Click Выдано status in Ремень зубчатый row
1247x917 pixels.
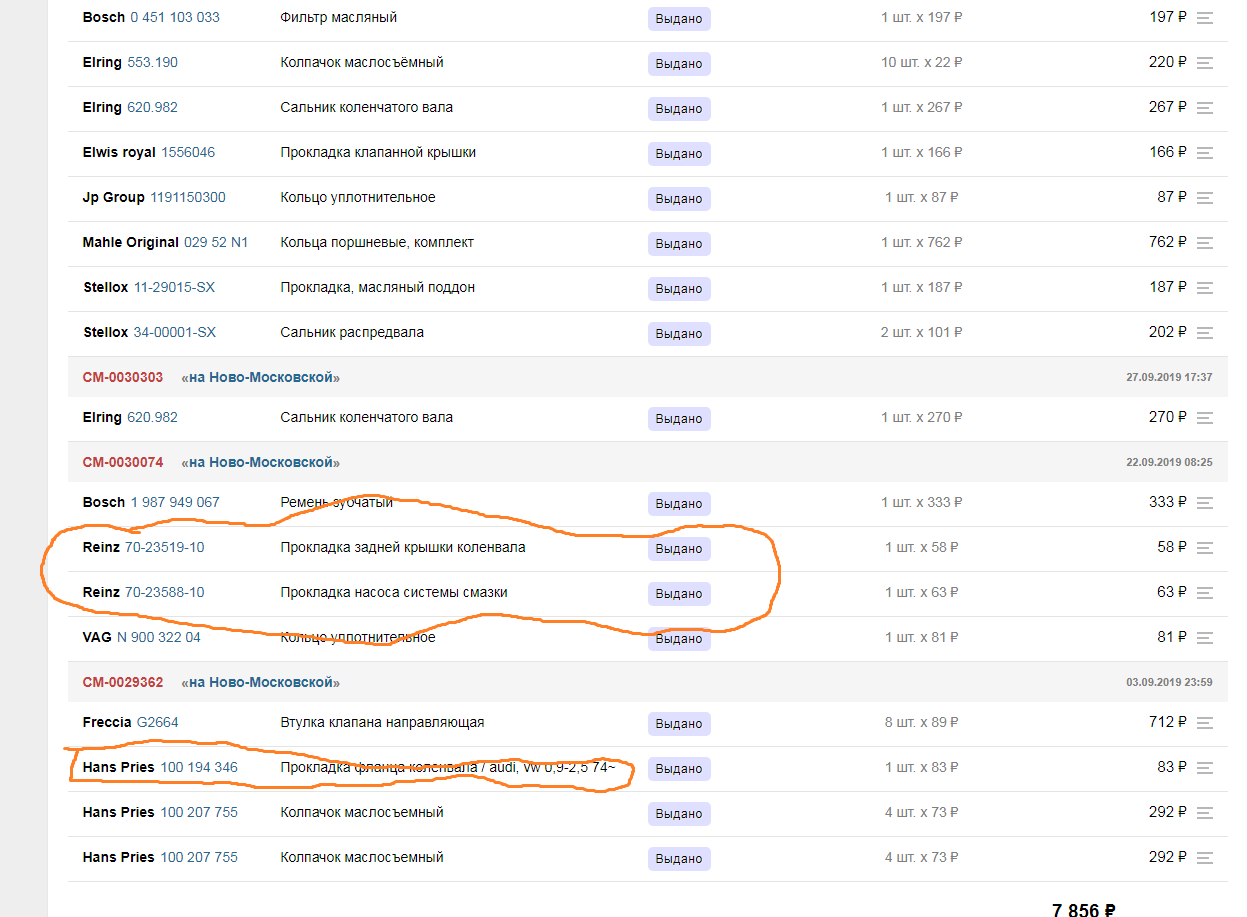click(679, 503)
